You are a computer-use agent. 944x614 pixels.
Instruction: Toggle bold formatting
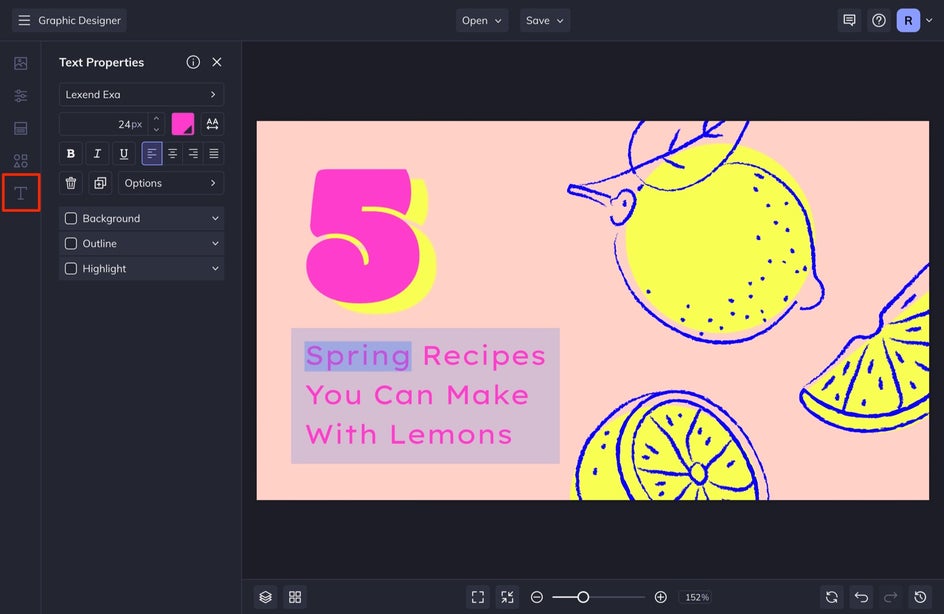(70, 154)
